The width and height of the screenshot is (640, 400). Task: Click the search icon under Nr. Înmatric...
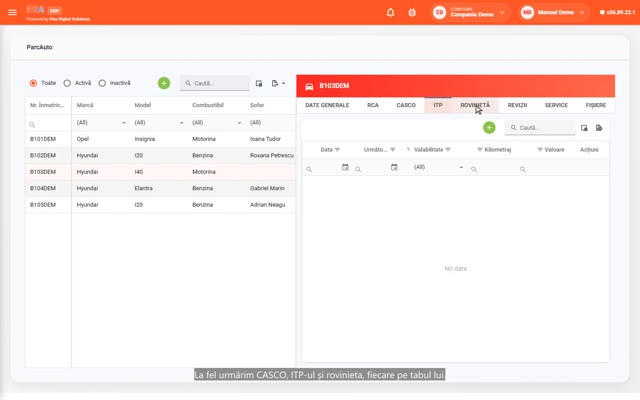pyautogui.click(x=32, y=125)
